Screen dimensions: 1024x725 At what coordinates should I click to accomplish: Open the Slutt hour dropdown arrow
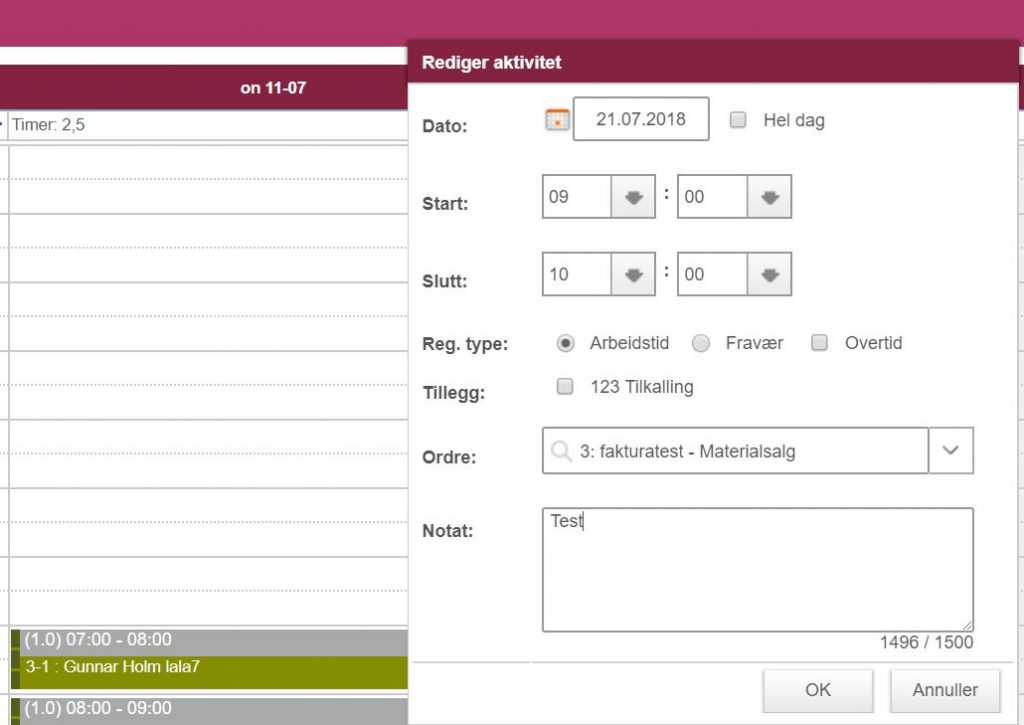(x=633, y=274)
